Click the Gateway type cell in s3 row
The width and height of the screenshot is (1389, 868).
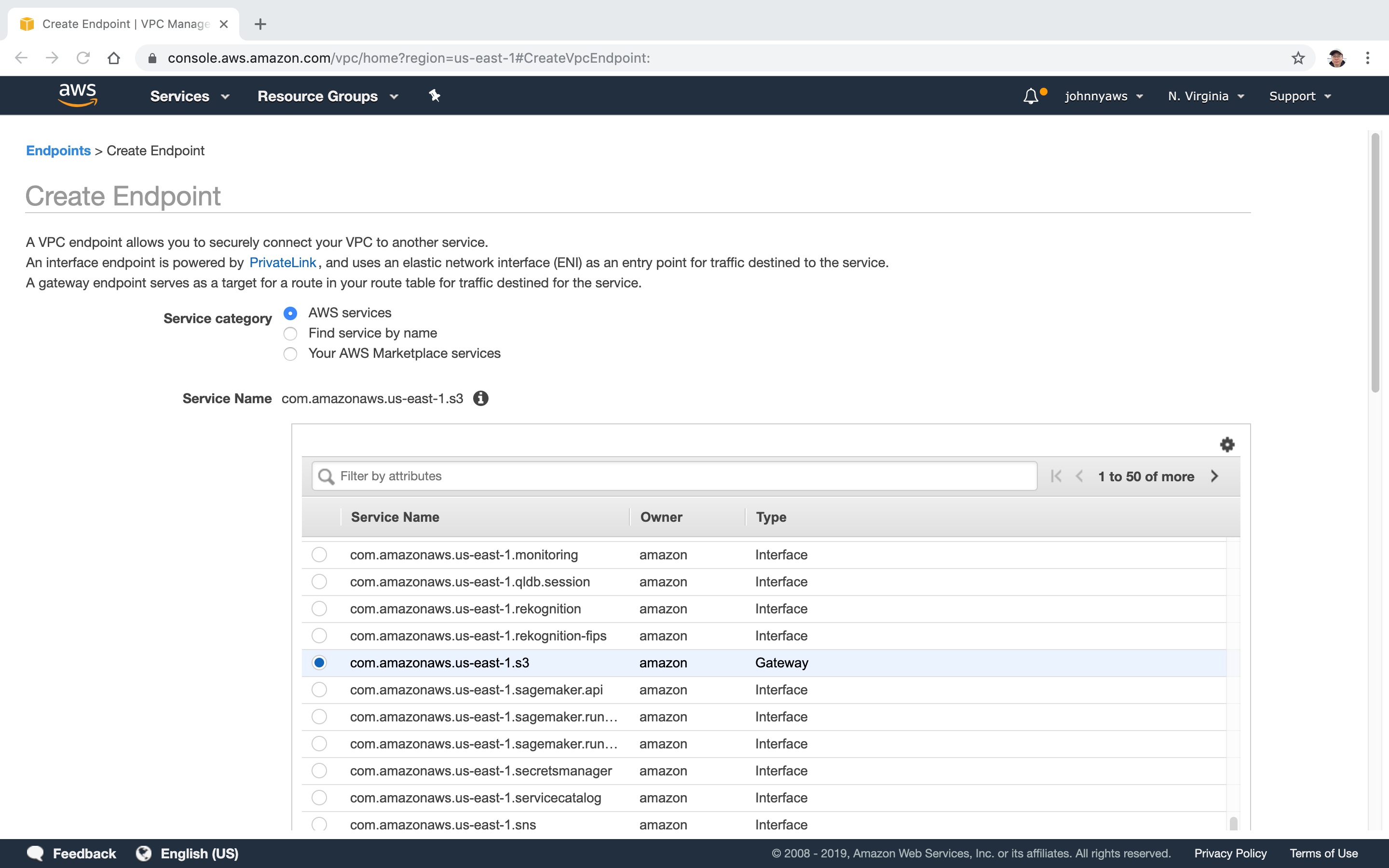pyautogui.click(x=782, y=663)
